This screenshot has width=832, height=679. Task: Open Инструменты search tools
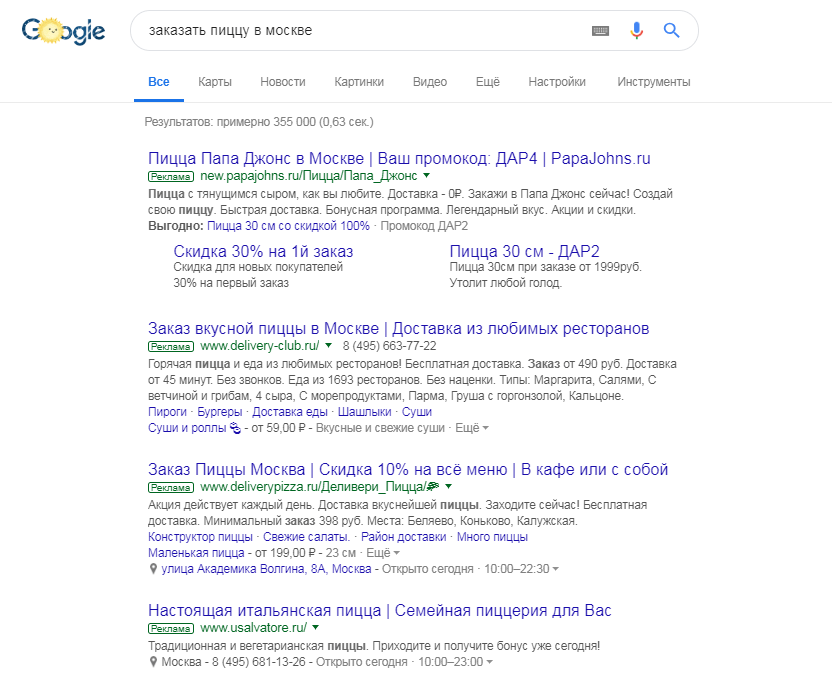click(654, 82)
